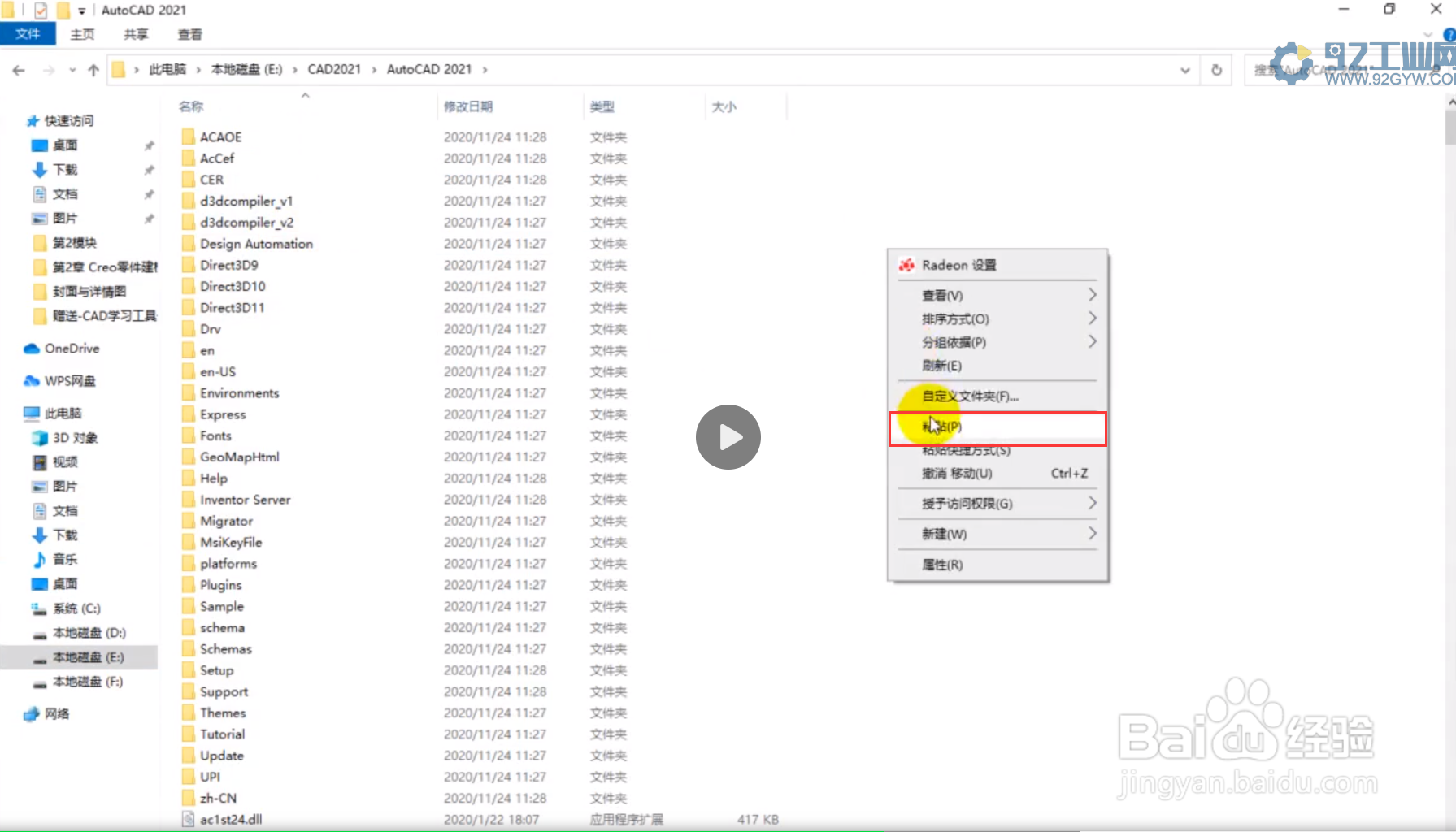Click the Fonts folder icon
Image resolution: width=1456 pixels, height=832 pixels.
pyautogui.click(x=188, y=435)
